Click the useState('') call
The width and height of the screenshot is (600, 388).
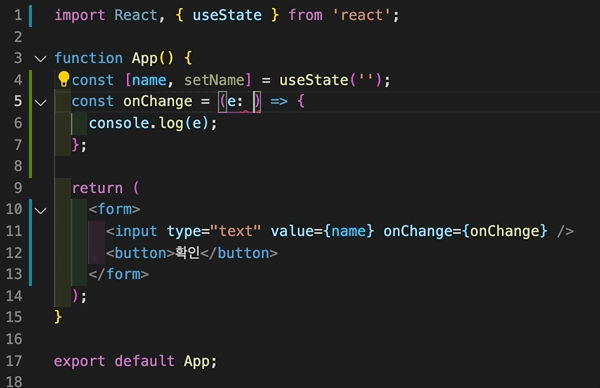[330, 80]
